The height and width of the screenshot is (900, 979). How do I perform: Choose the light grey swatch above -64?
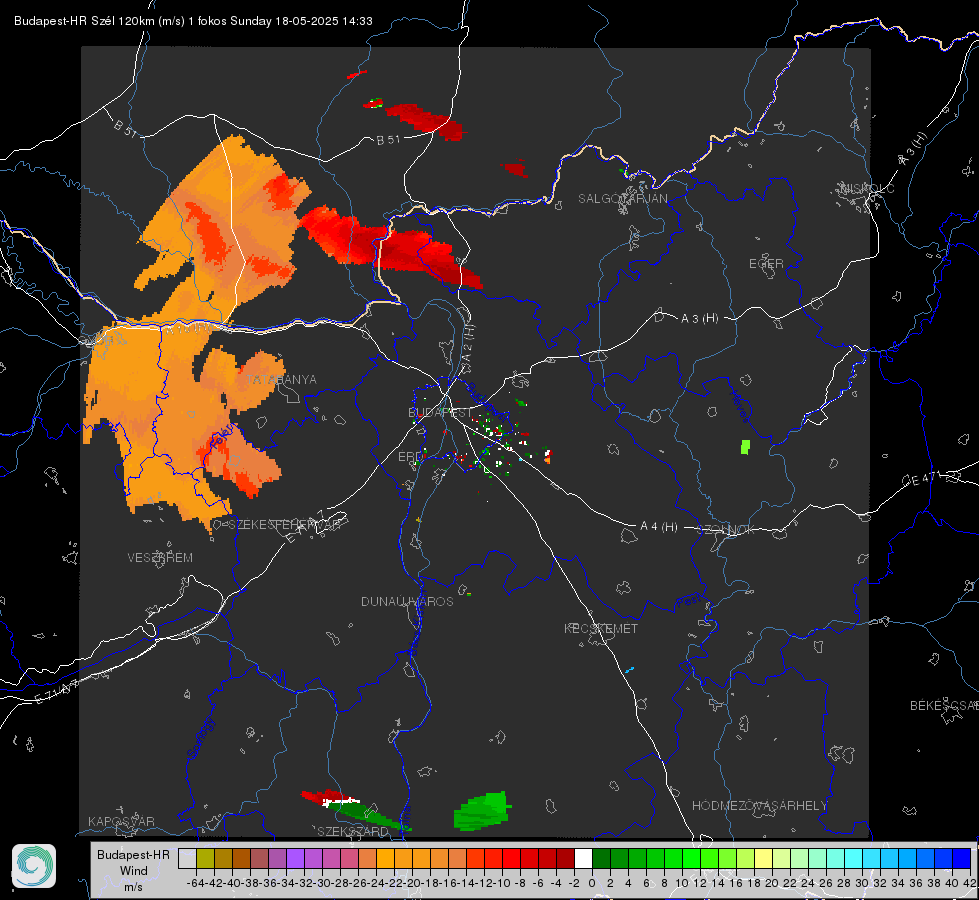point(187,858)
